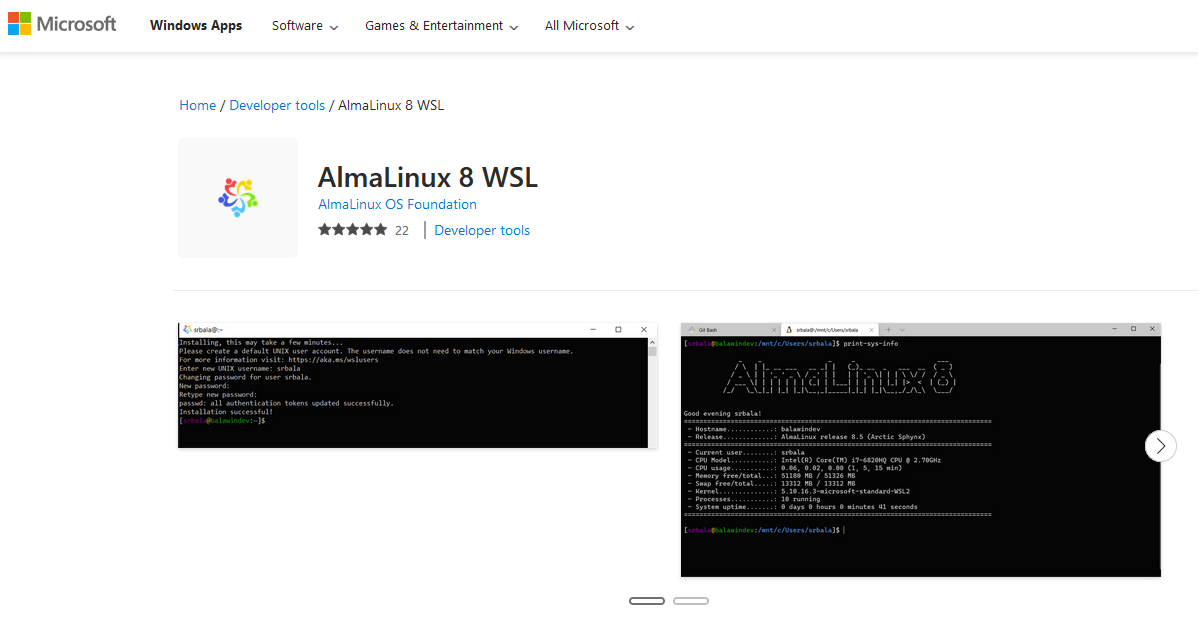Open Developer tools in the breadcrumb
This screenshot has height=630, width=1200.
pyautogui.click(x=277, y=105)
